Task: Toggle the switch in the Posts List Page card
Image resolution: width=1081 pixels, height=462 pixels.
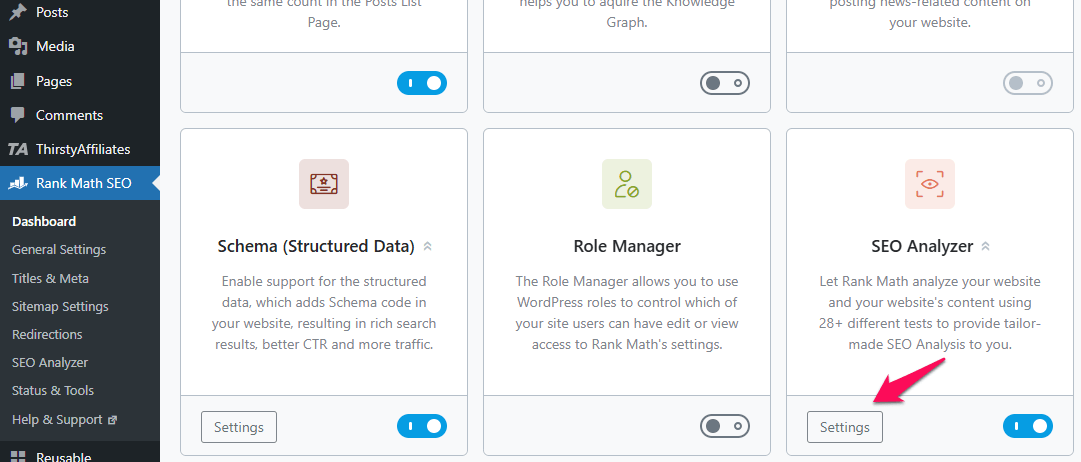Action: point(422,83)
